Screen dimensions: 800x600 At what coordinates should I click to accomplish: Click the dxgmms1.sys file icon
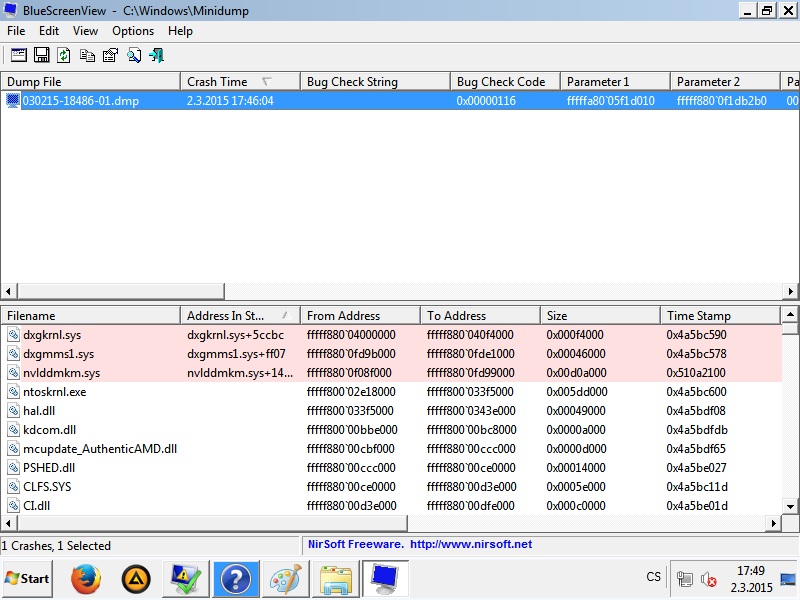pos(14,354)
